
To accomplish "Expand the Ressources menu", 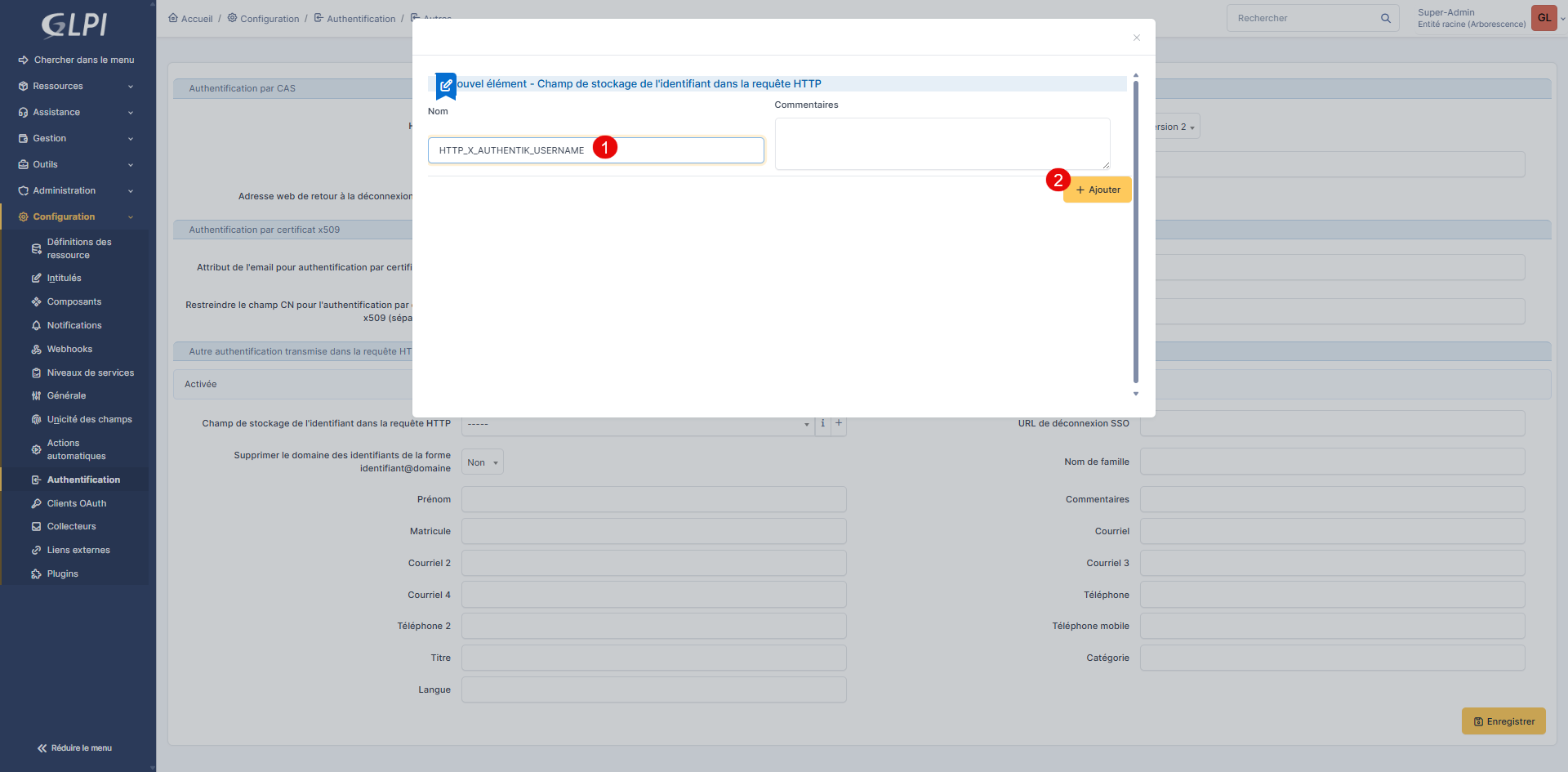I will click(x=75, y=87).
